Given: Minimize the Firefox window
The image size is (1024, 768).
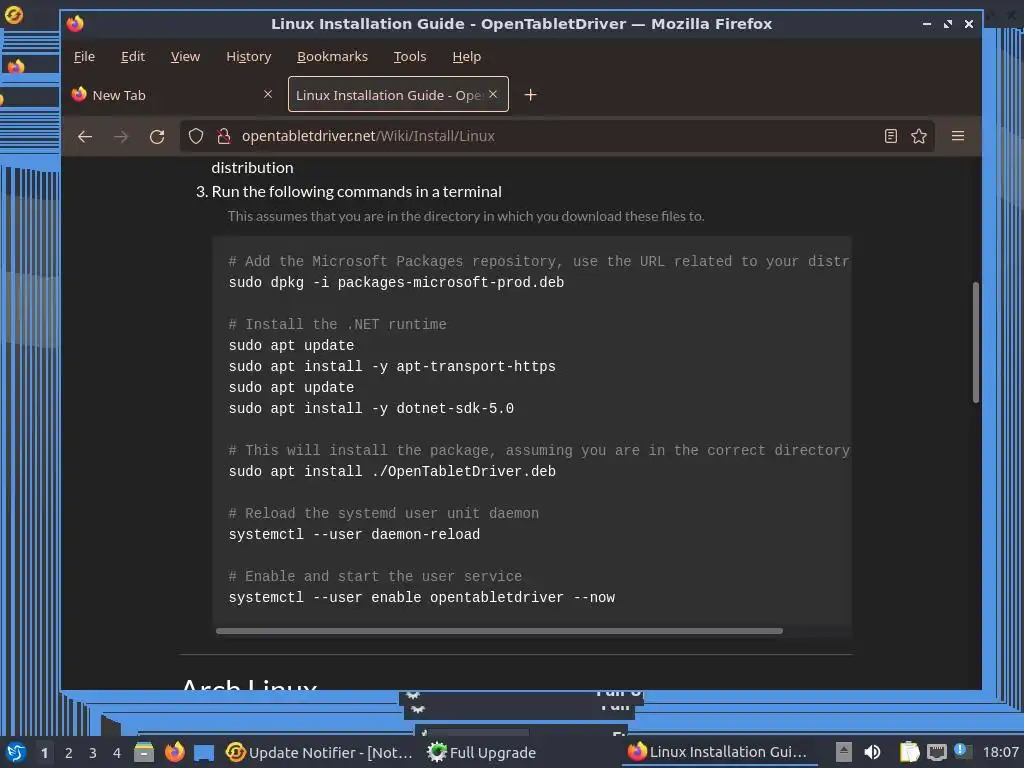Looking at the screenshot, I should click(927, 24).
